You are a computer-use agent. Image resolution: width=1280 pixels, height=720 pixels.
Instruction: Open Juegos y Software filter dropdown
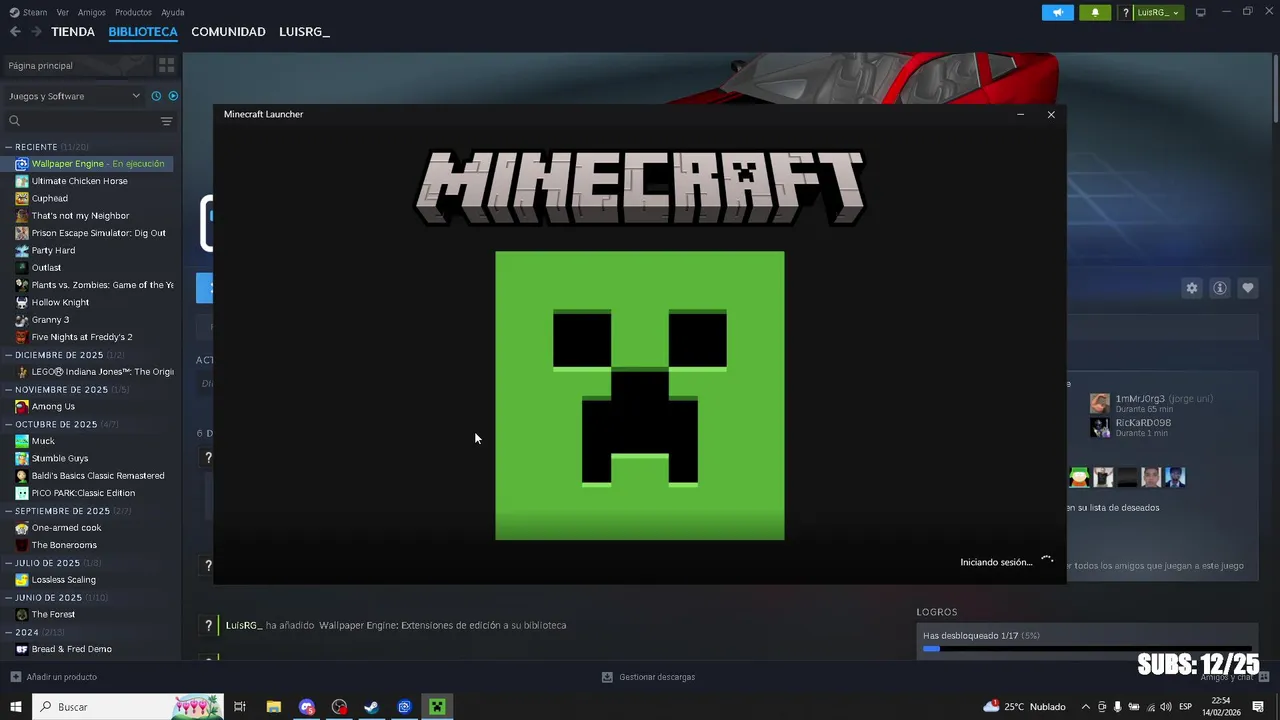click(x=74, y=96)
